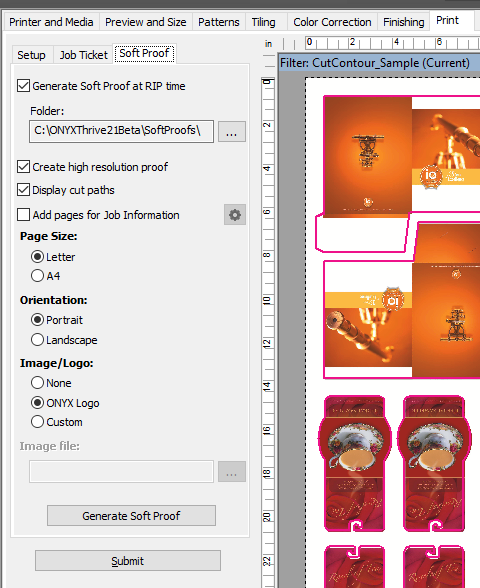The image size is (480, 588).
Task: Switch to Printer and Media tab
Action: [51, 22]
